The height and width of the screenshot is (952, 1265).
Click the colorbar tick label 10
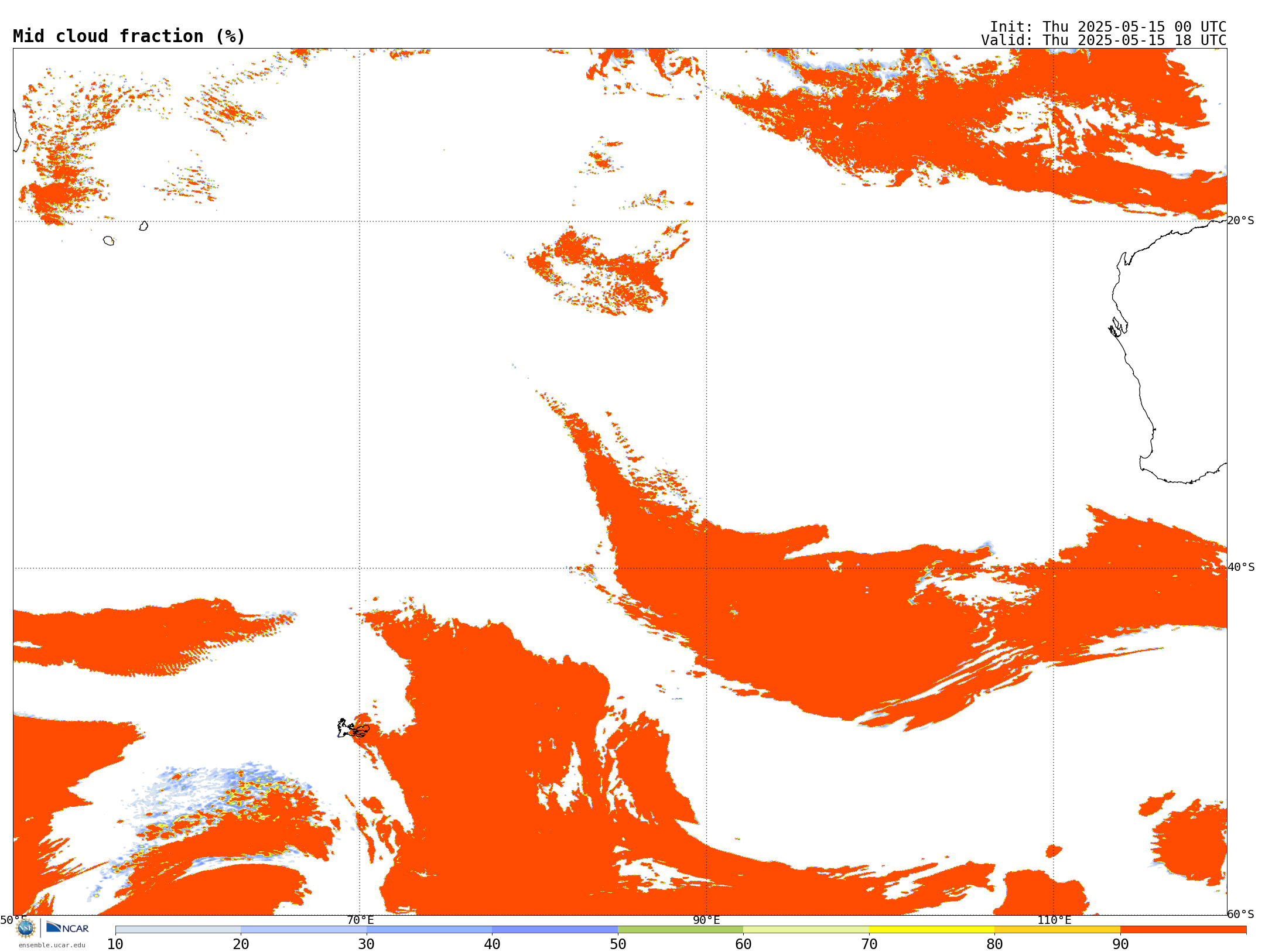pos(115,944)
